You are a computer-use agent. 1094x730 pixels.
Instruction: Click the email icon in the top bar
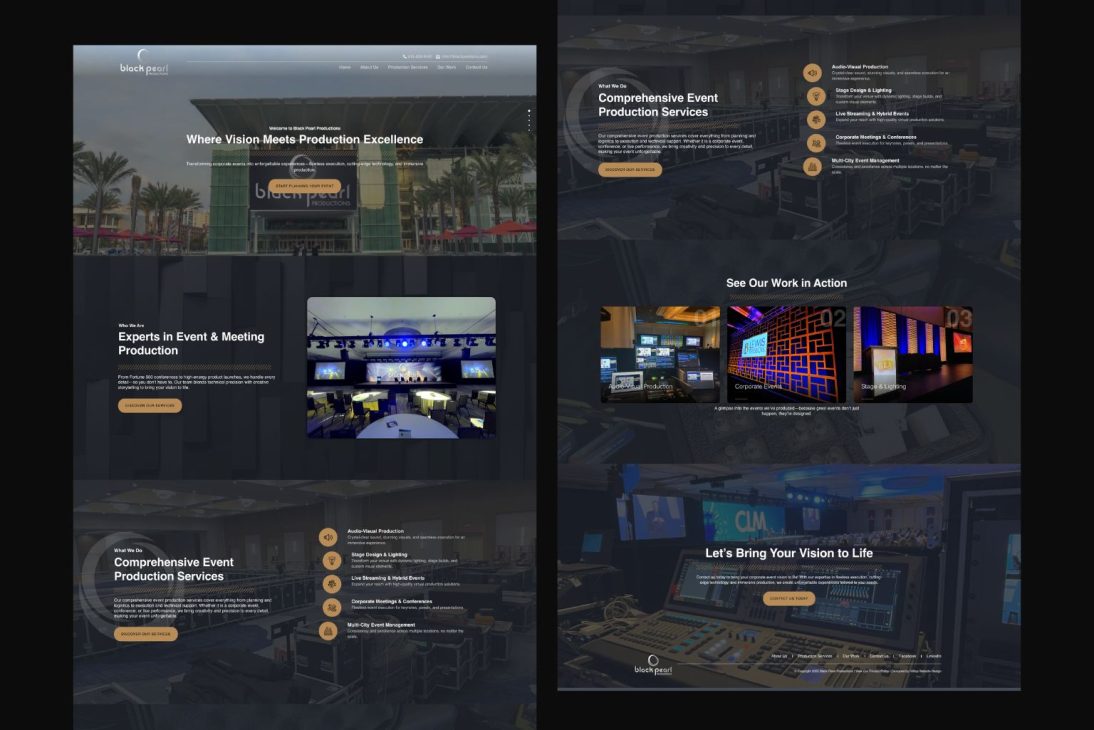437,56
